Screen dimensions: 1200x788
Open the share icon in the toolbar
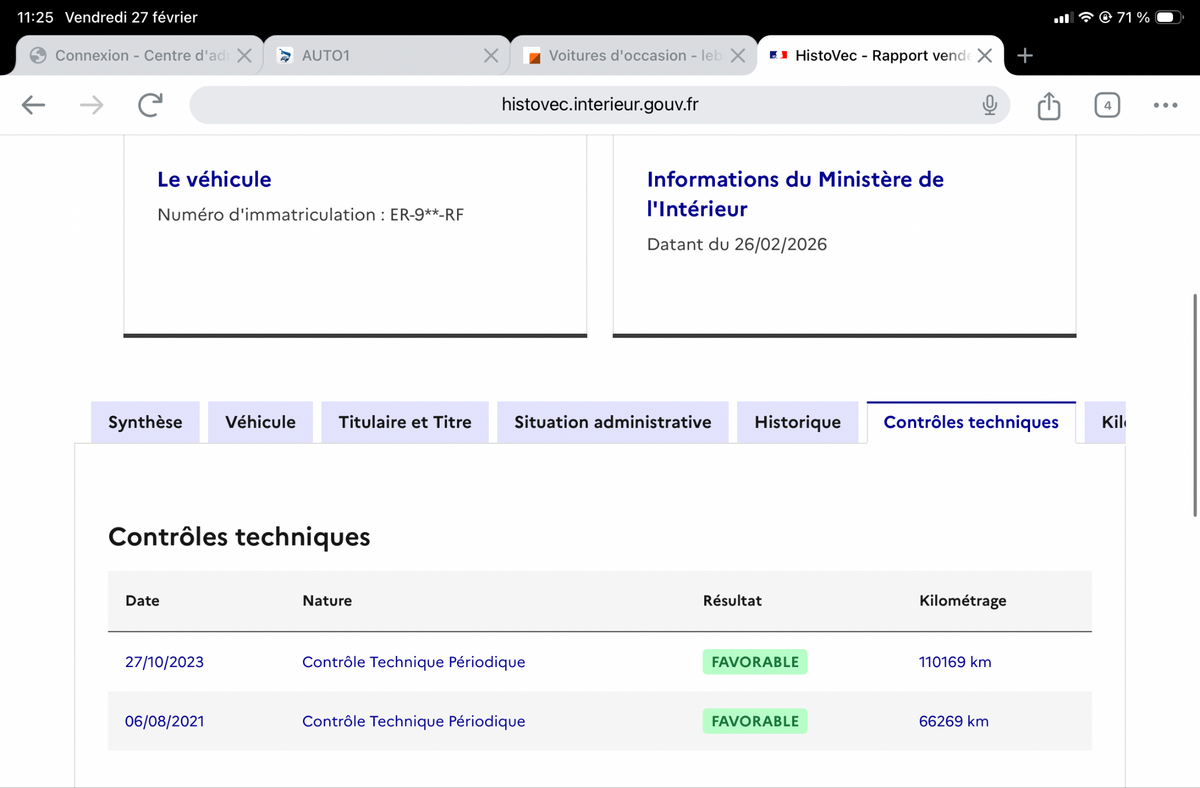pos(1048,105)
